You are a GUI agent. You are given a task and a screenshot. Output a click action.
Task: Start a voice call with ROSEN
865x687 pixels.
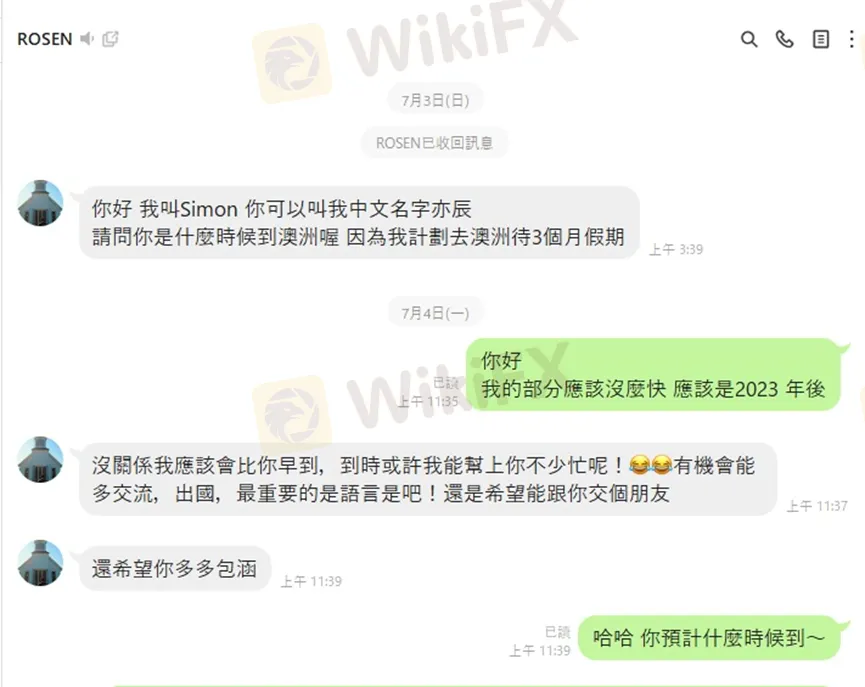[784, 39]
